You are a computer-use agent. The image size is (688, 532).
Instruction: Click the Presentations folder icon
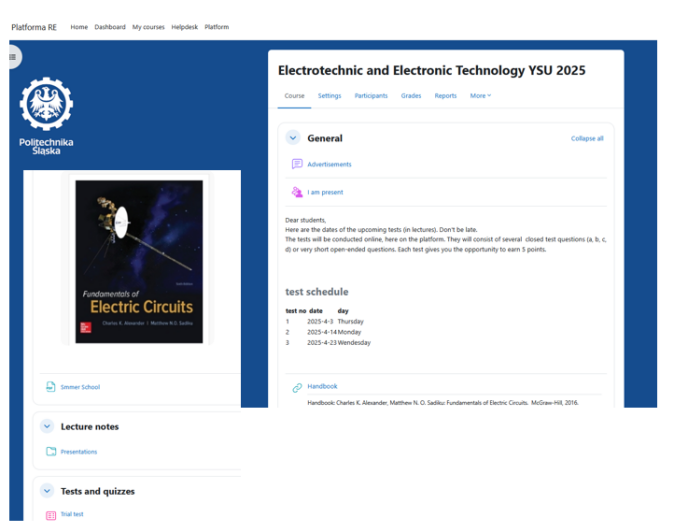click(51, 452)
